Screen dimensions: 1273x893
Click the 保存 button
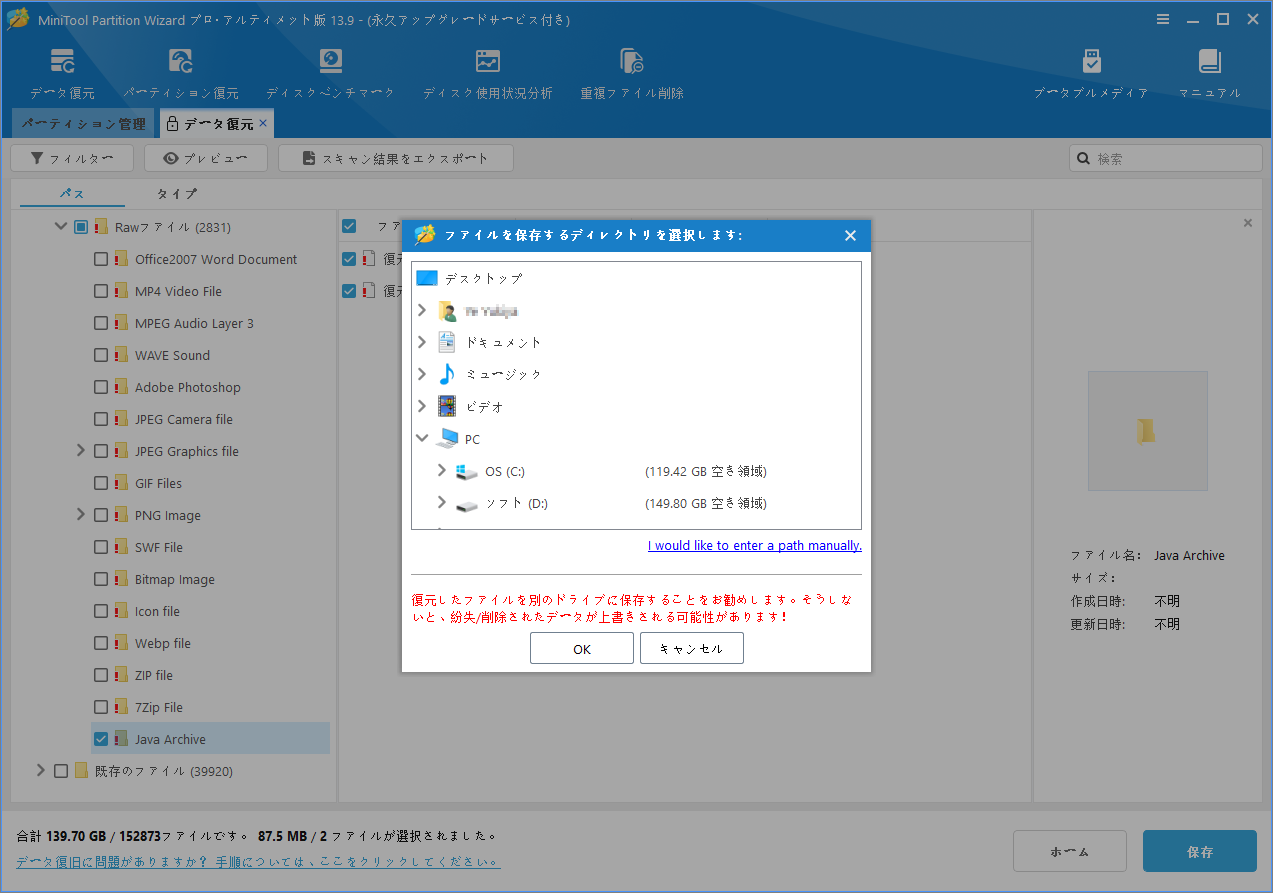1200,852
